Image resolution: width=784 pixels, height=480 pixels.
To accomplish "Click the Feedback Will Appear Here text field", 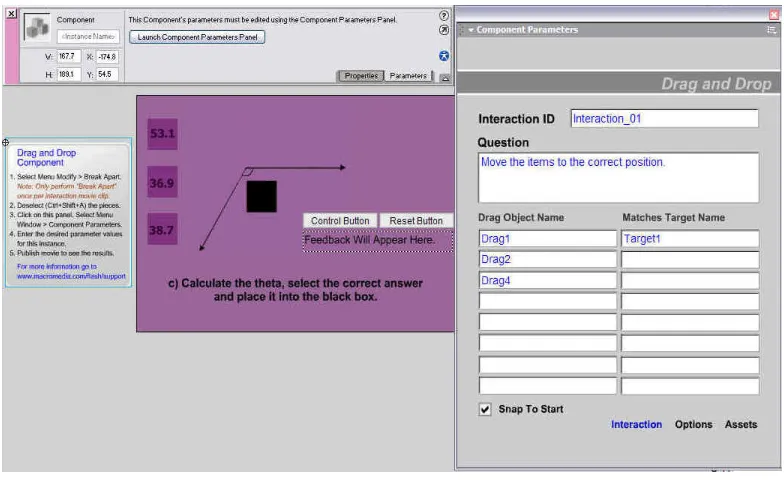I will pos(378,240).
